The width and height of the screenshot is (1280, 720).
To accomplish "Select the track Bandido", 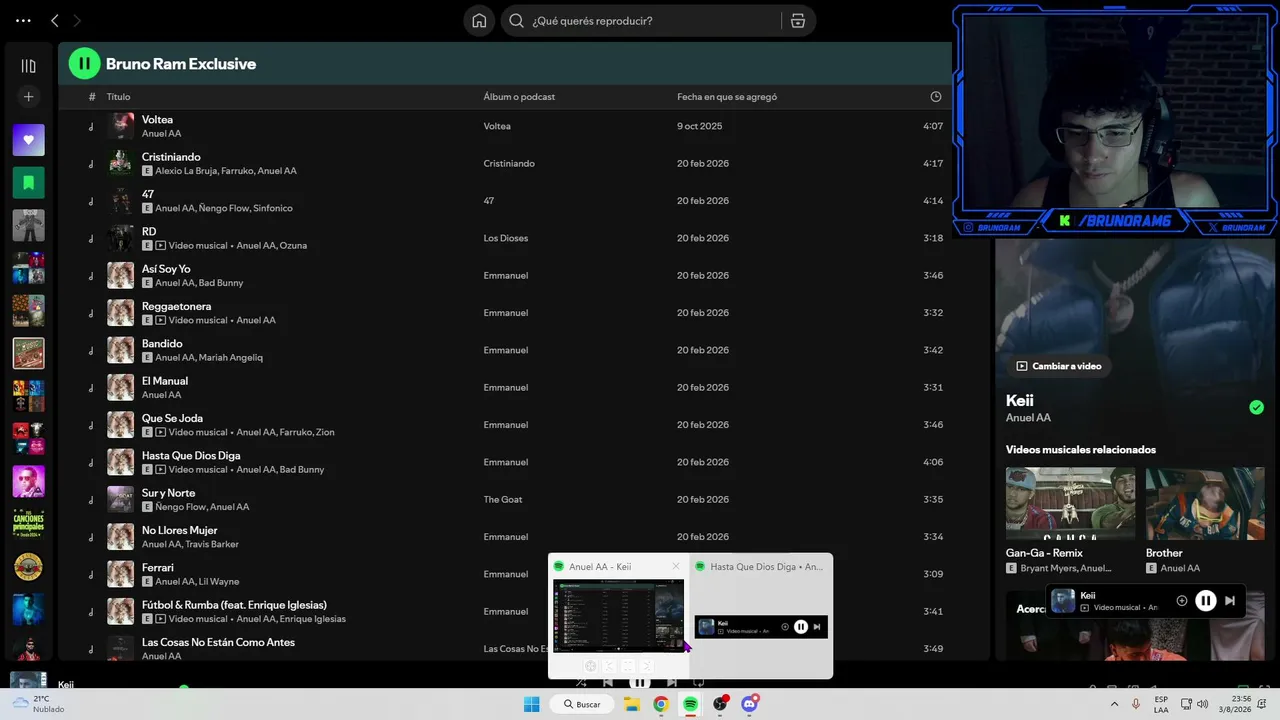I will [162, 344].
